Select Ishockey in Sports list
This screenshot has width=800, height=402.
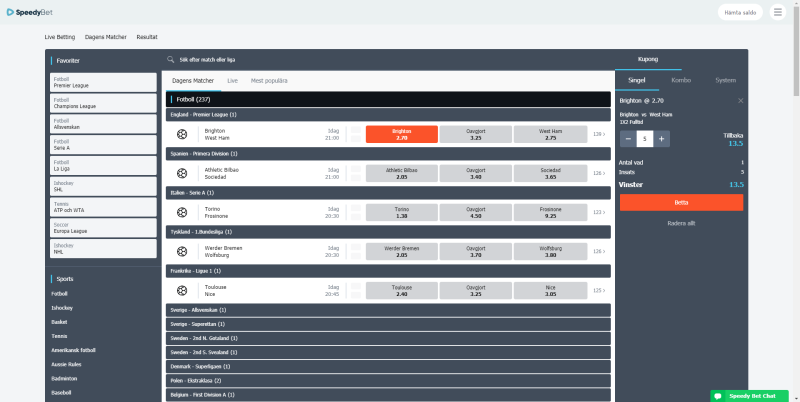[x=62, y=308]
